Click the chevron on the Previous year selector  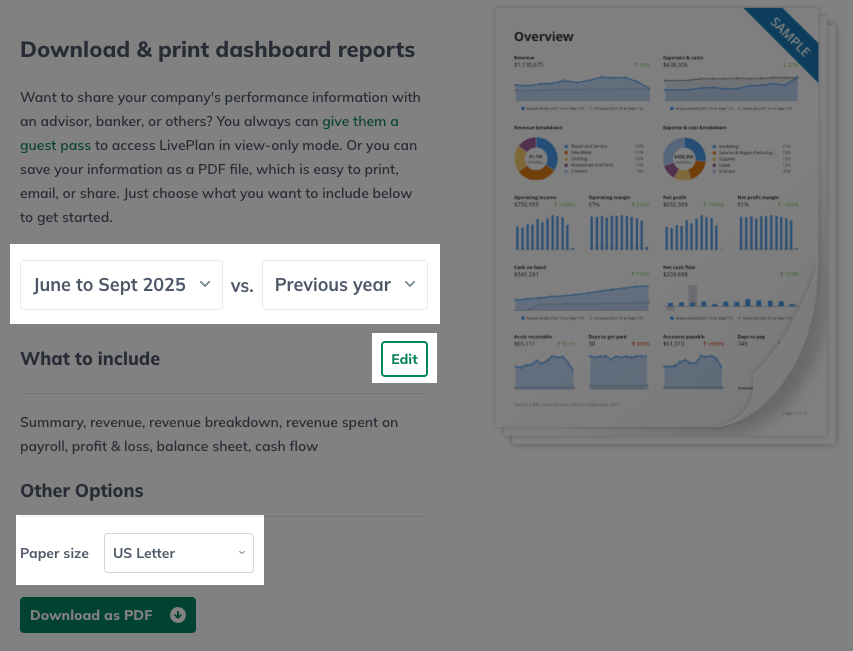pyautogui.click(x=410, y=284)
